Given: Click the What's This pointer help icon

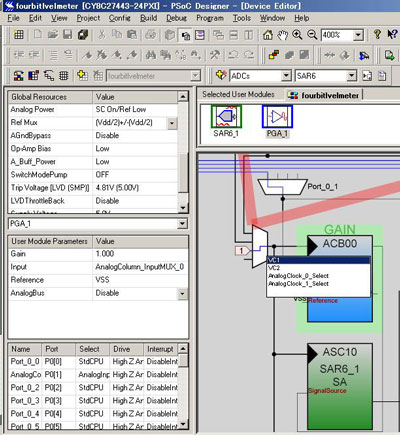Looking at the screenshot, I should 392,34.
